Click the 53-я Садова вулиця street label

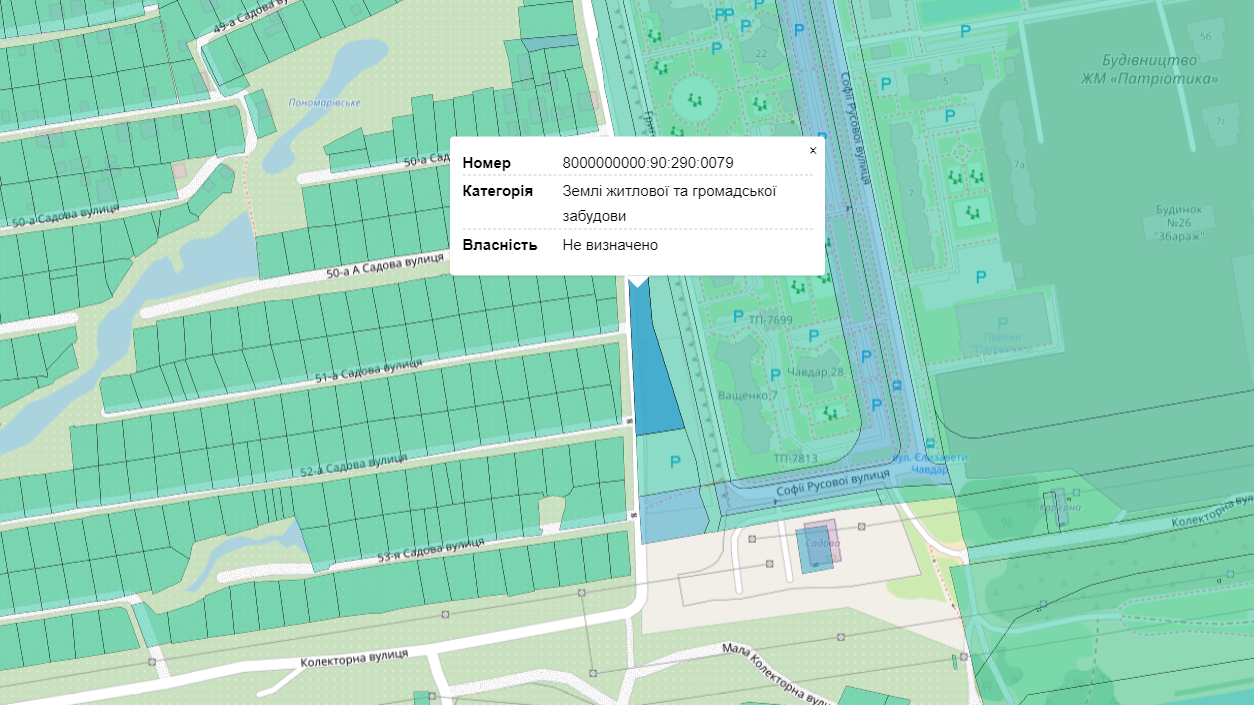tap(431, 548)
